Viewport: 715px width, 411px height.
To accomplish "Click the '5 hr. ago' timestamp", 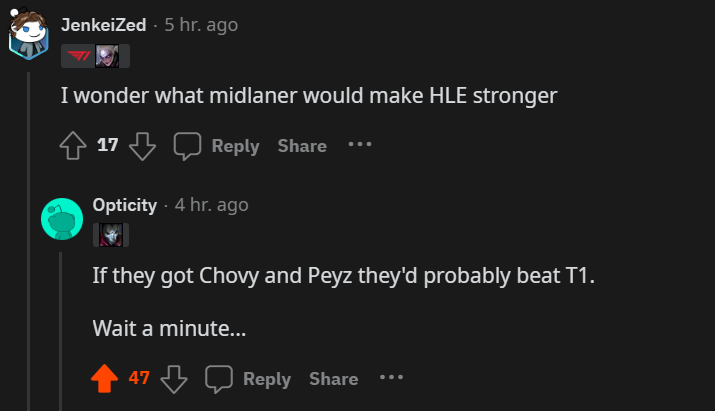I will click(x=201, y=24).
